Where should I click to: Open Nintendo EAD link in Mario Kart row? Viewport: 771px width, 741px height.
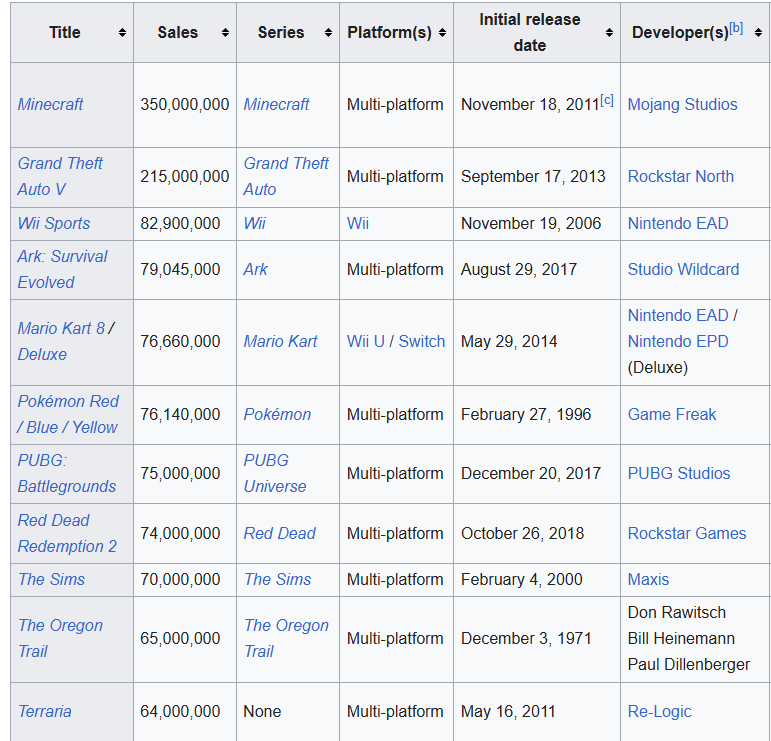click(x=678, y=316)
